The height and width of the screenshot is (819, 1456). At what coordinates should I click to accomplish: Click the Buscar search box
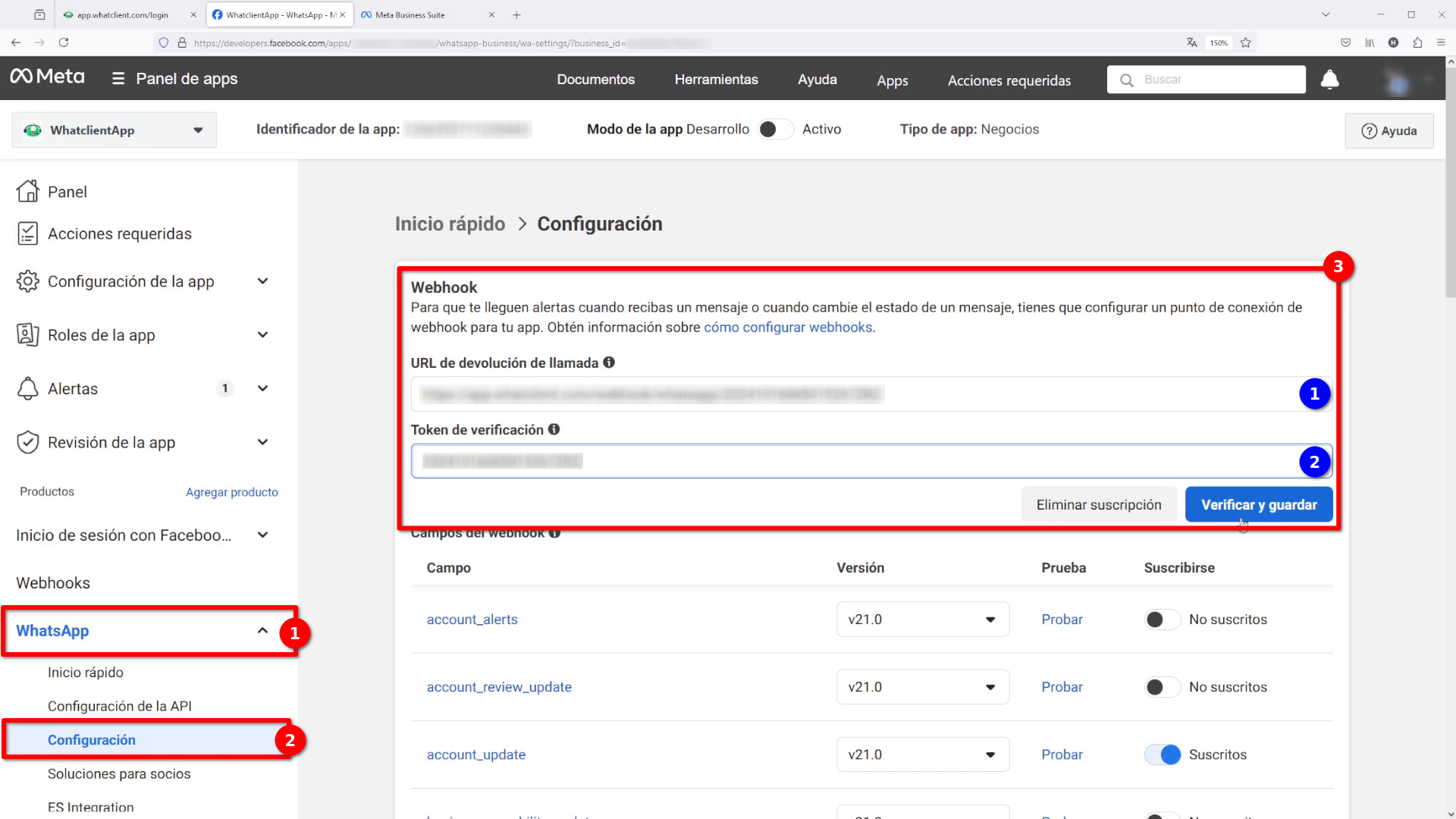click(1206, 80)
